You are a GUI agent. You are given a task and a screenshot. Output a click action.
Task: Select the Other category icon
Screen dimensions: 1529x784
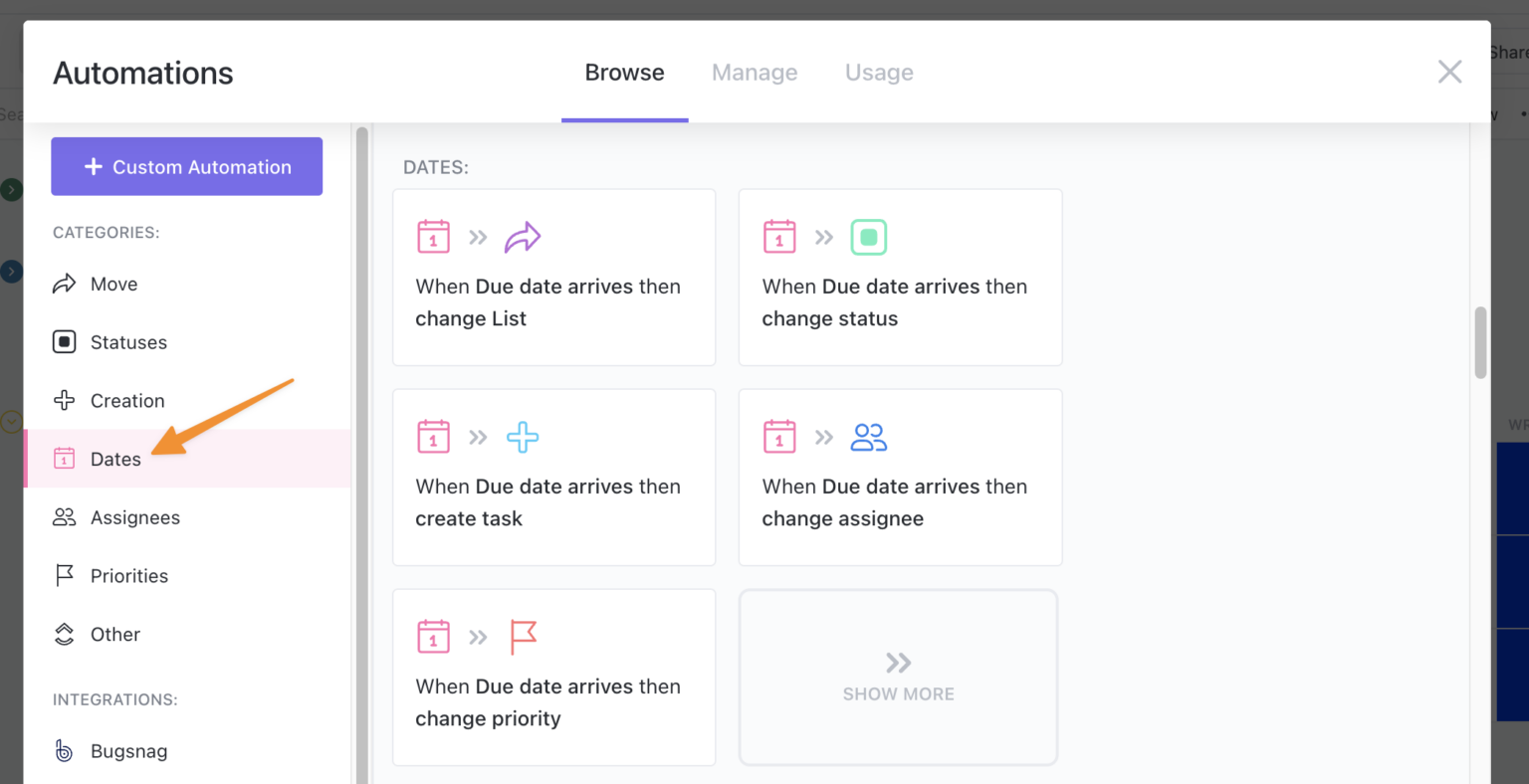(63, 634)
